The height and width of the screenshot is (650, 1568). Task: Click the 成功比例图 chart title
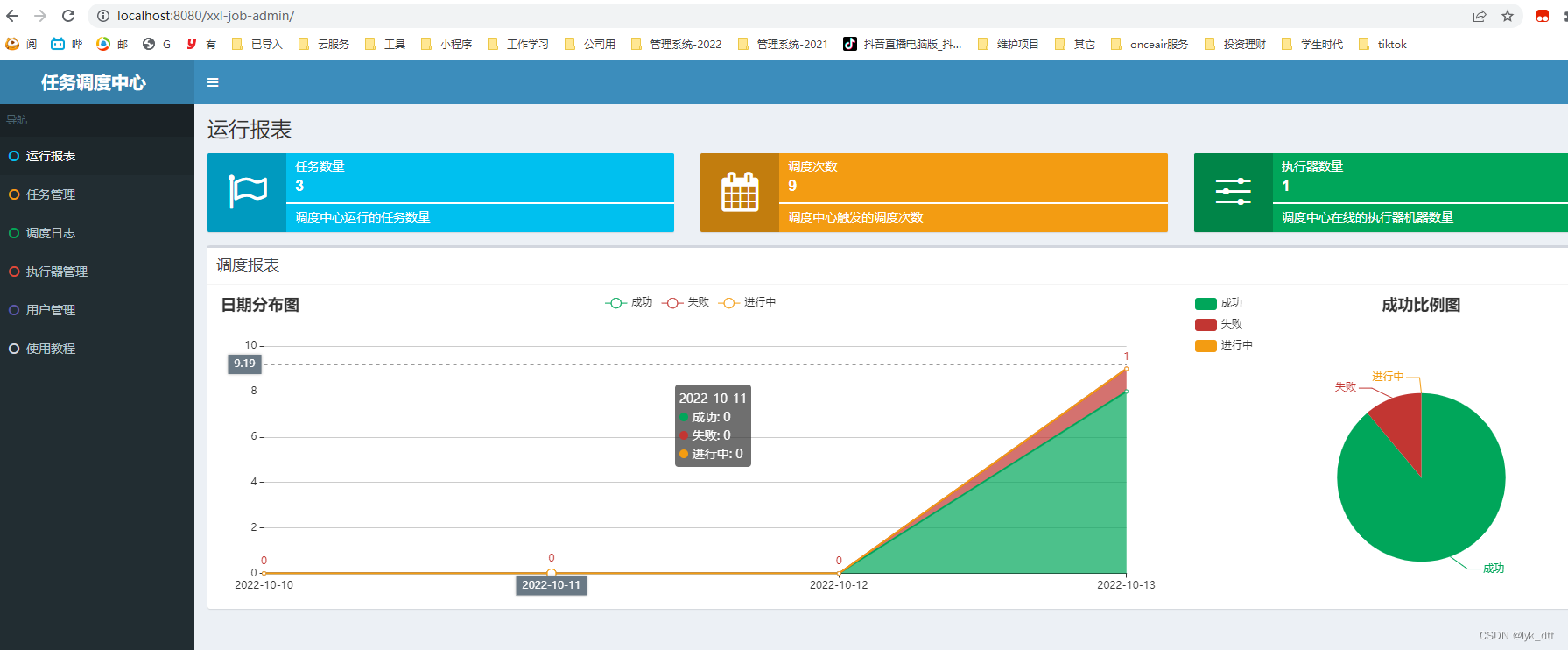(x=1421, y=305)
